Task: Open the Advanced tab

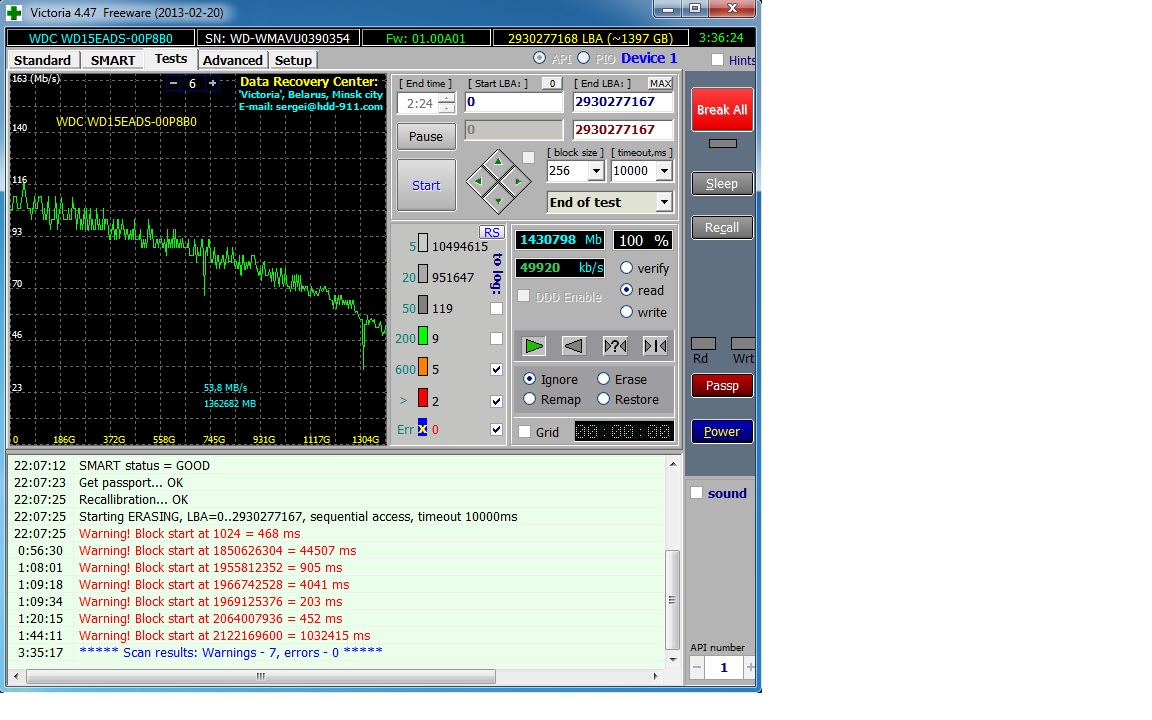Action: coord(232,60)
